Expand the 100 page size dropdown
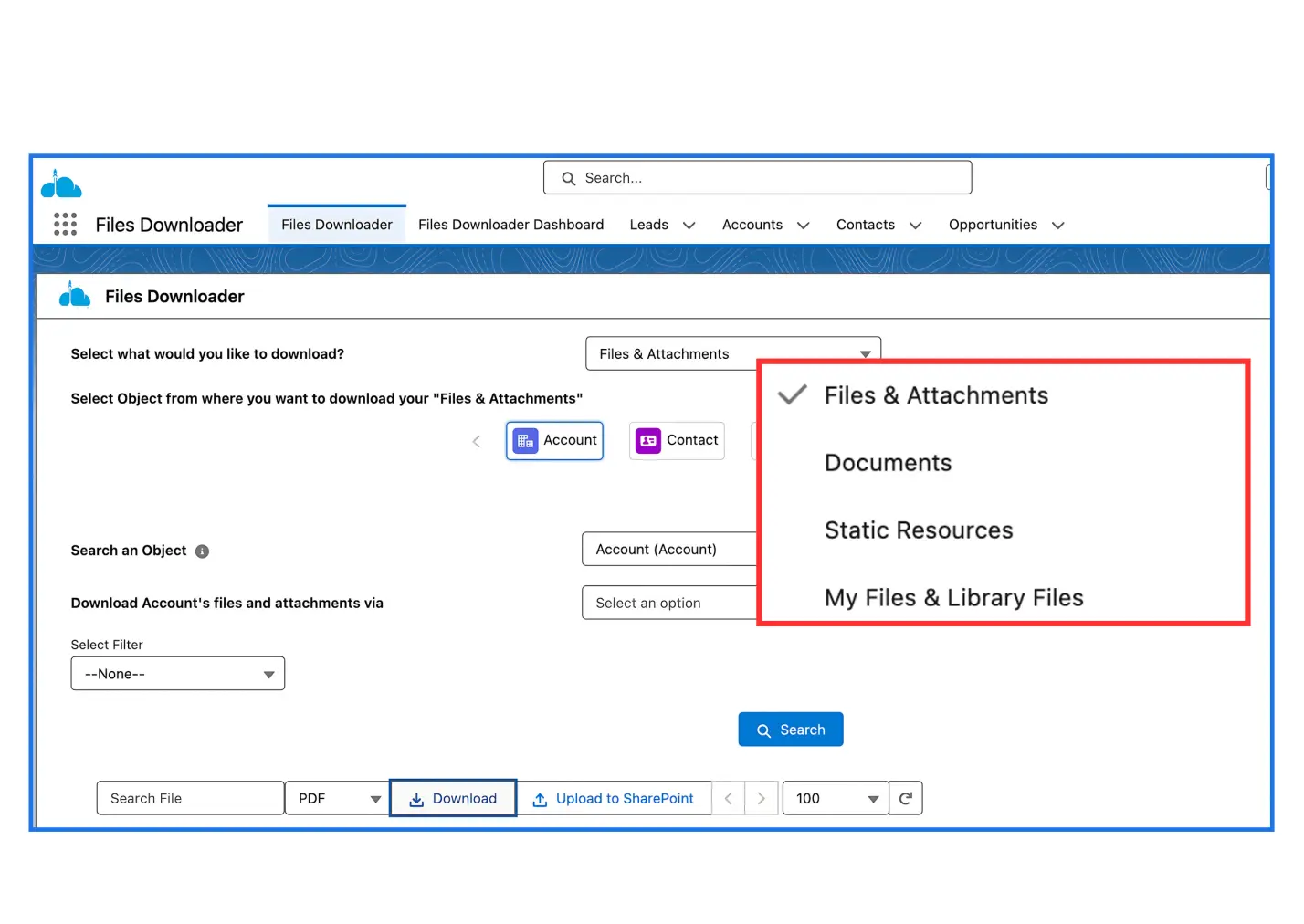This screenshot has width=1304, height=924. click(x=835, y=799)
